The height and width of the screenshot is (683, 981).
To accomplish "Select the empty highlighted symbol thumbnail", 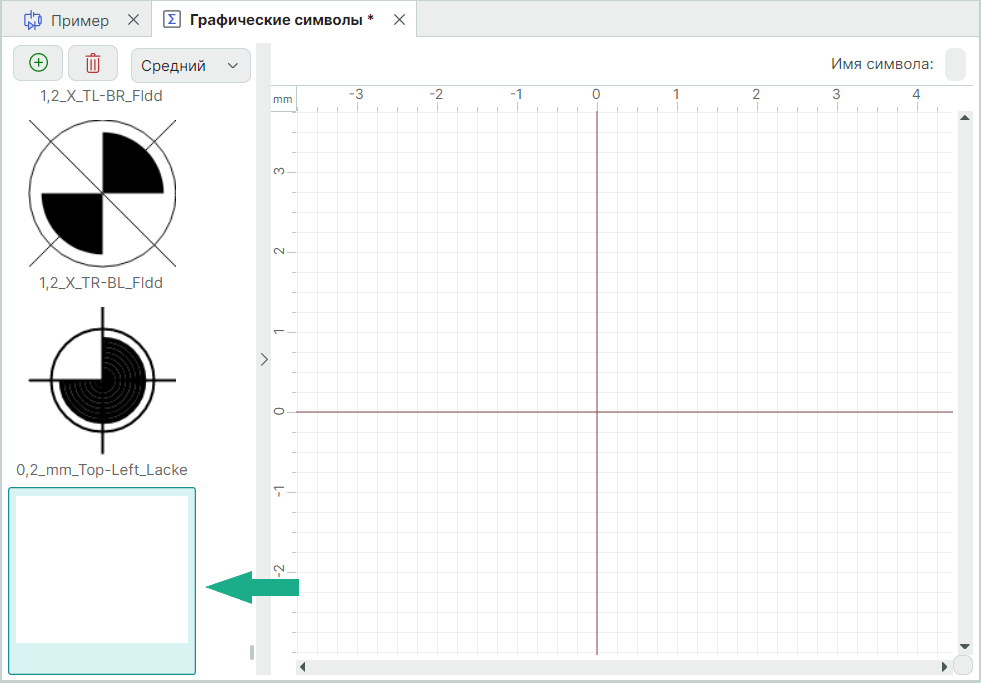I will pos(102,569).
